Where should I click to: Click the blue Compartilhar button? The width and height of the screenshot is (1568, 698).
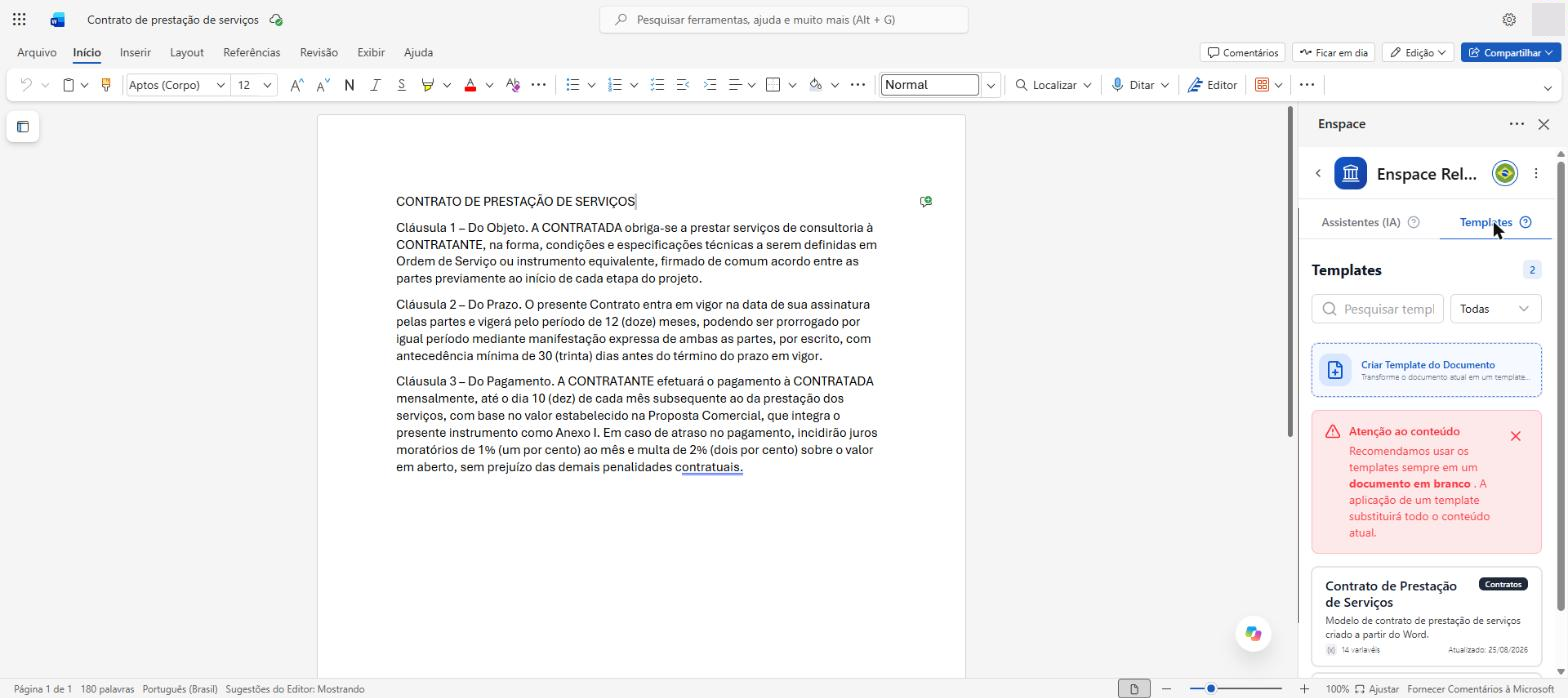[x=1510, y=52]
